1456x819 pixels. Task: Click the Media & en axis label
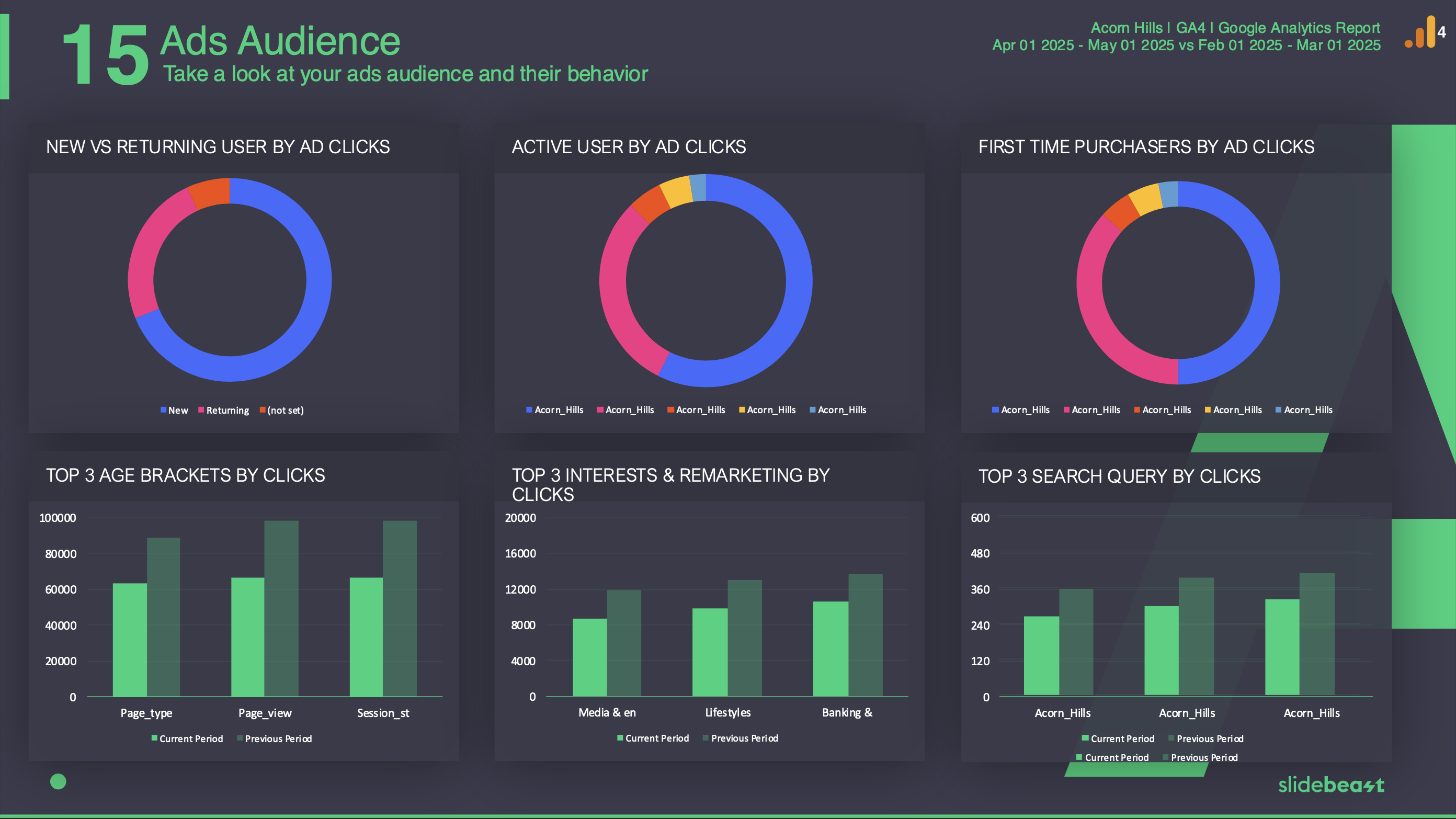pyautogui.click(x=607, y=713)
